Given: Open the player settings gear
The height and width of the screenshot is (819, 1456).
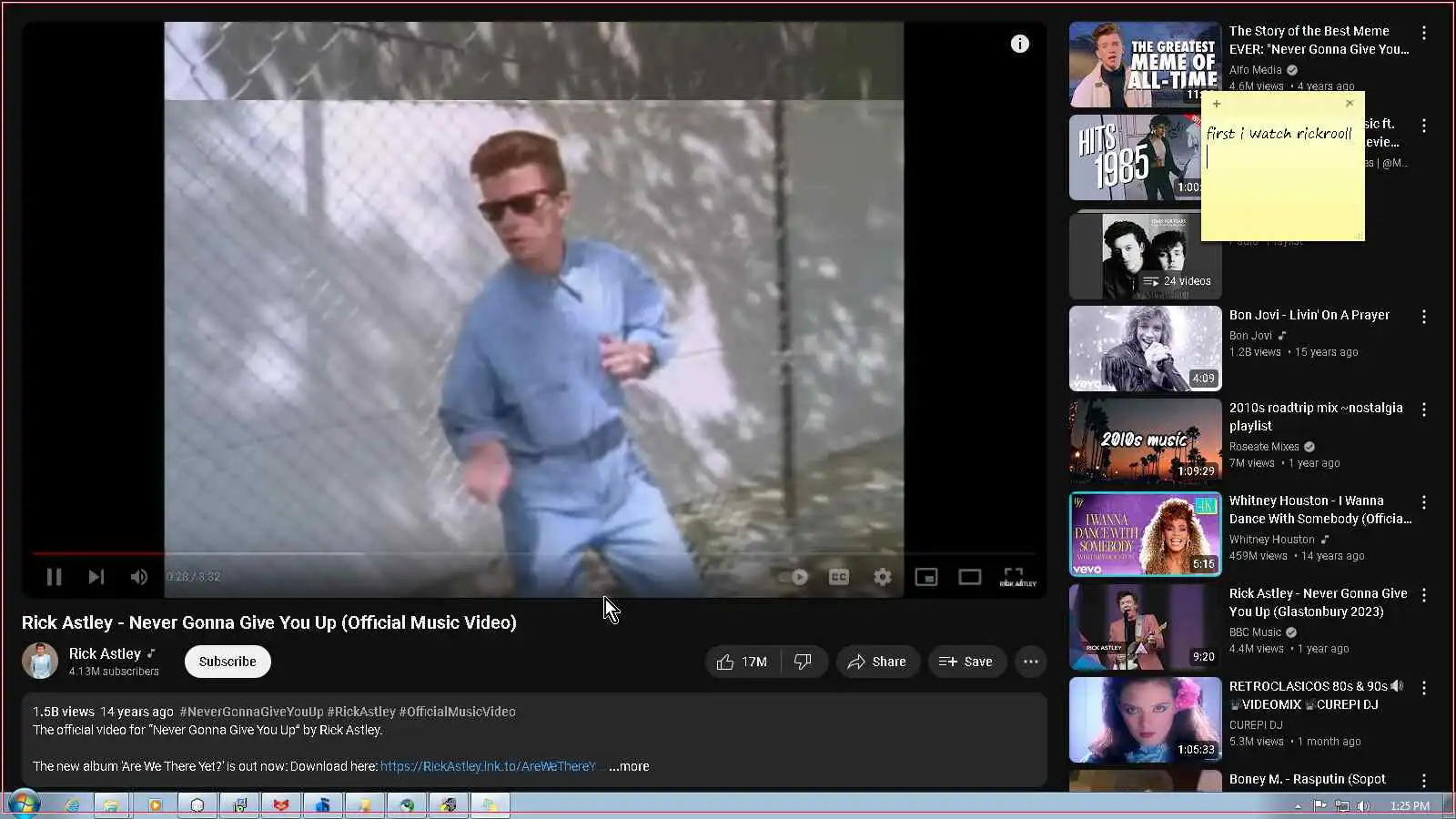Looking at the screenshot, I should 883,577.
